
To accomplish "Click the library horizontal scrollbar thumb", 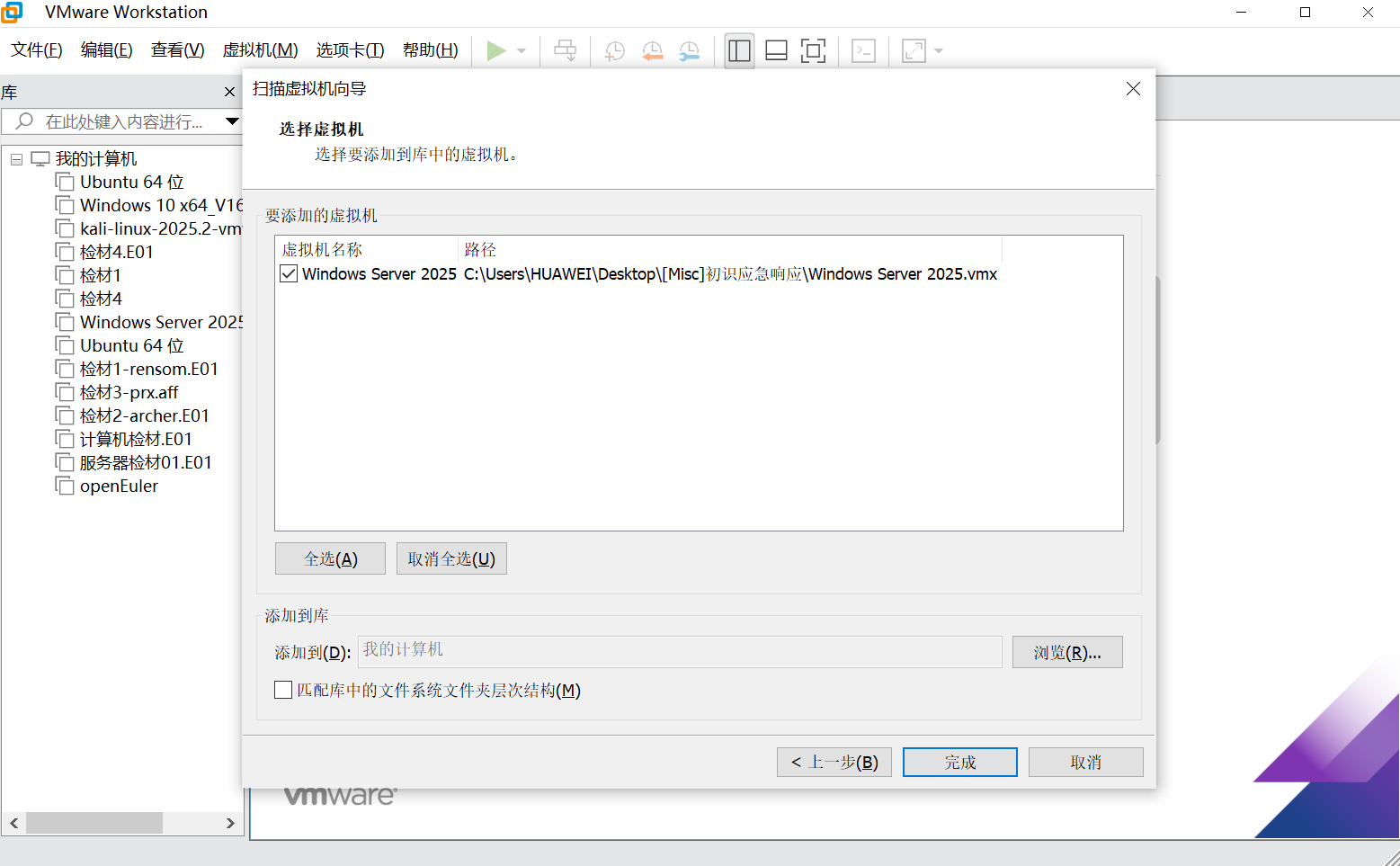I will [94, 823].
